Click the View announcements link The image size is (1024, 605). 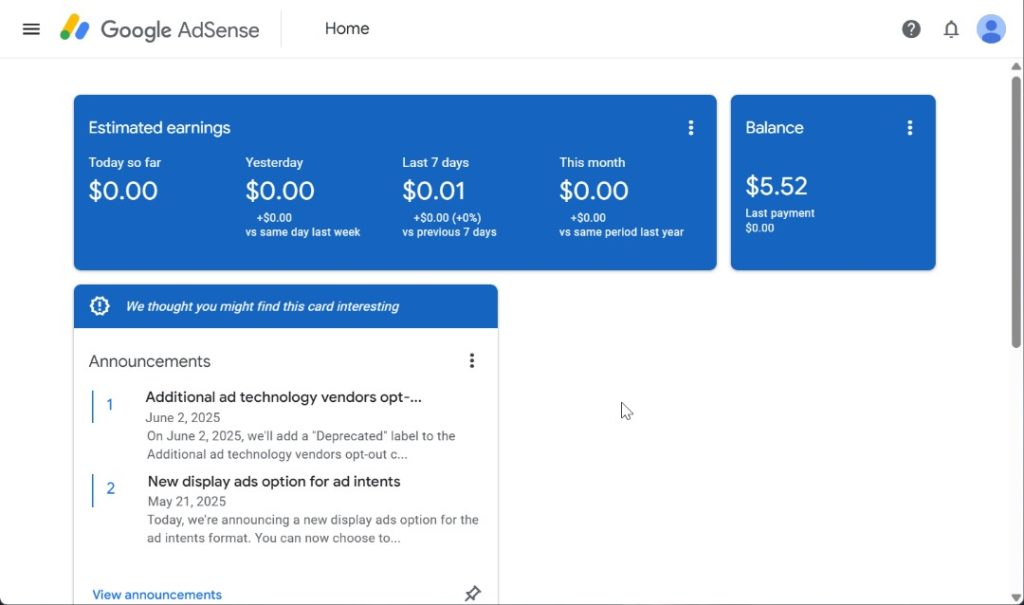click(x=157, y=594)
